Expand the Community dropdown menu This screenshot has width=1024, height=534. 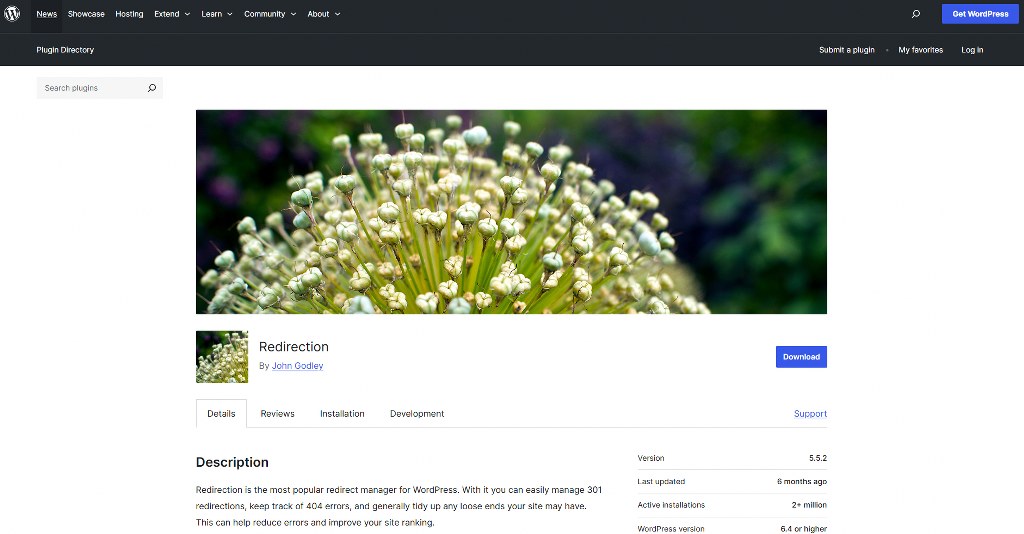tap(270, 14)
